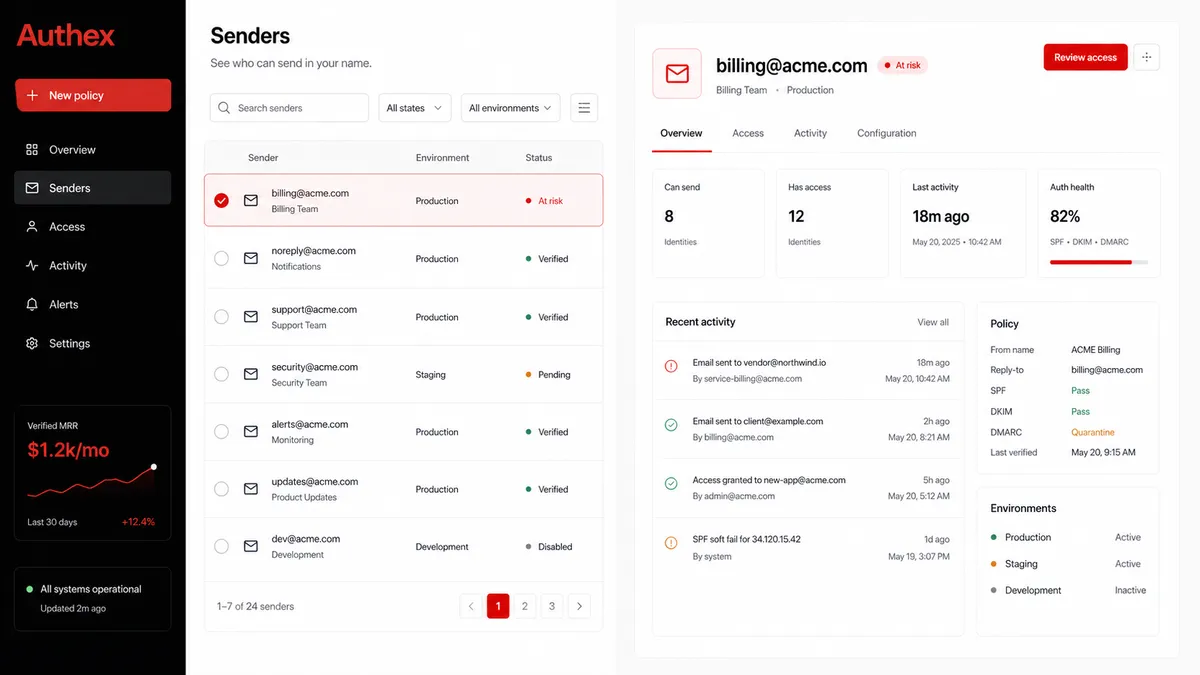Open the more options icon beside Review access
Image resolution: width=1200 pixels, height=675 pixels.
pos(1147,57)
